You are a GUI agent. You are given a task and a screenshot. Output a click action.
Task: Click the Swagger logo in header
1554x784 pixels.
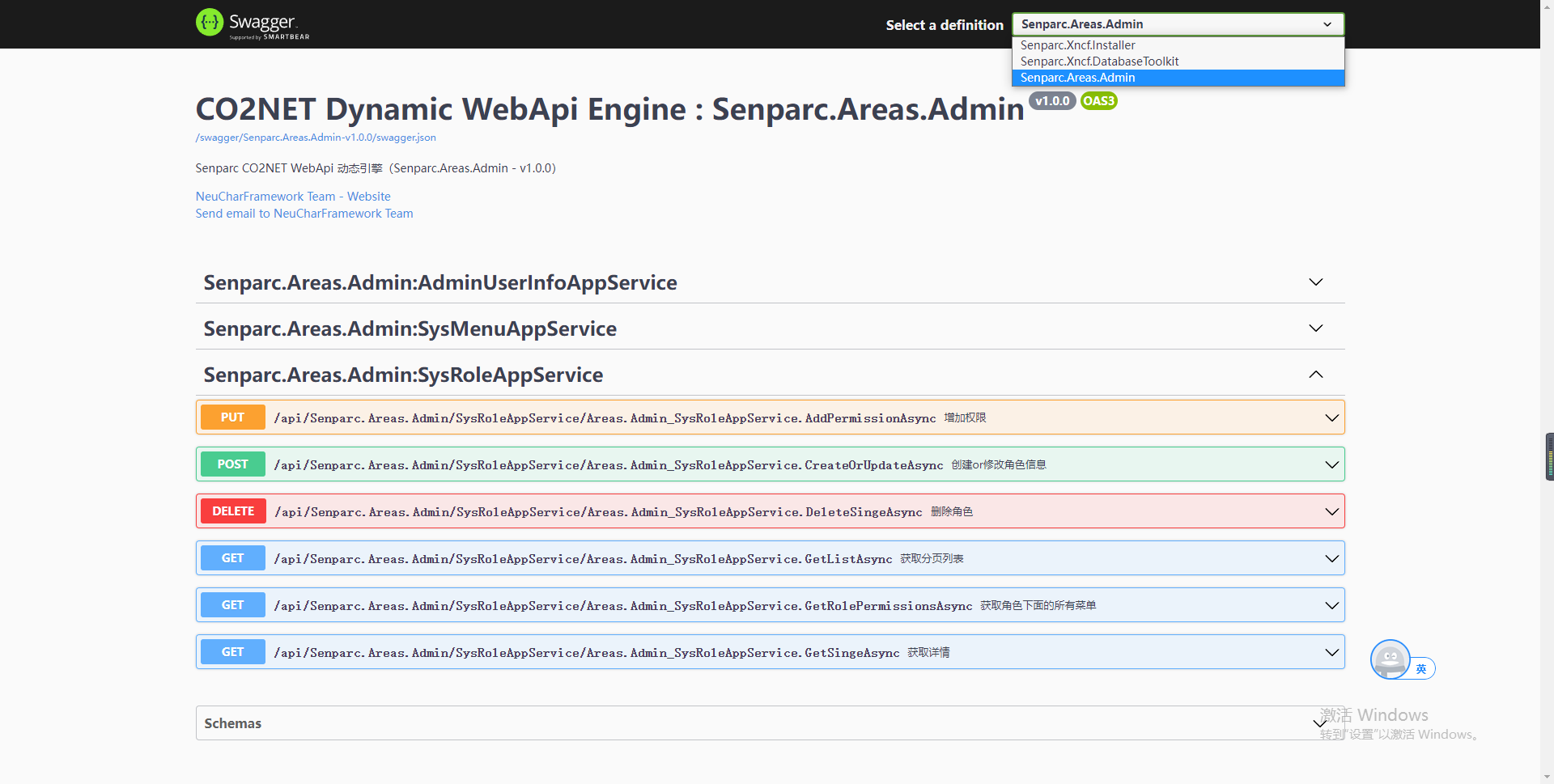(x=253, y=23)
